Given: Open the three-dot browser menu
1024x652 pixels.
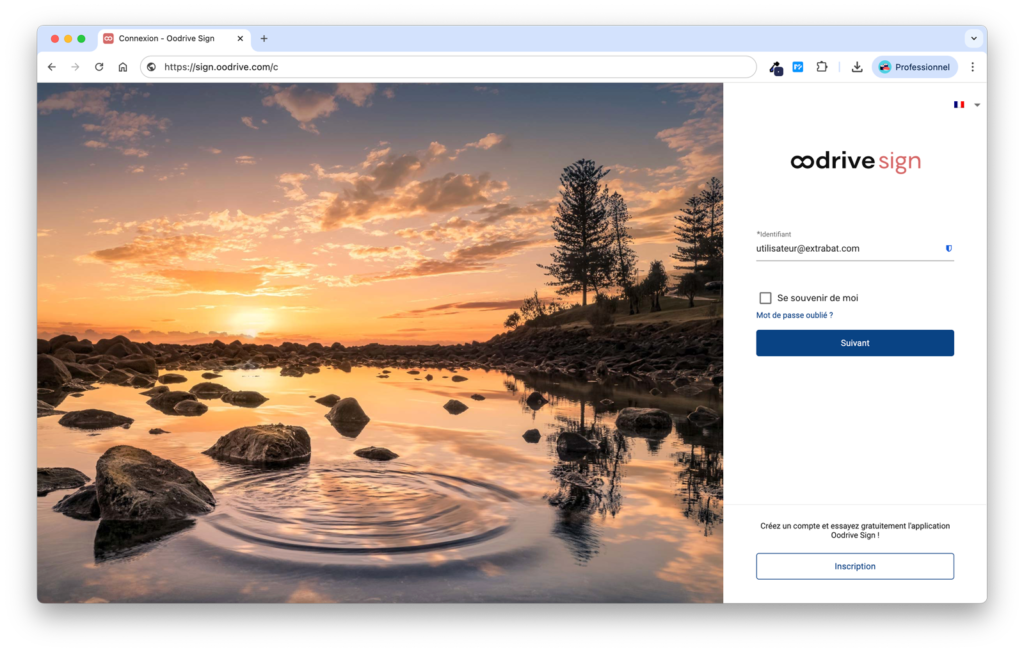Looking at the screenshot, I should coord(972,67).
